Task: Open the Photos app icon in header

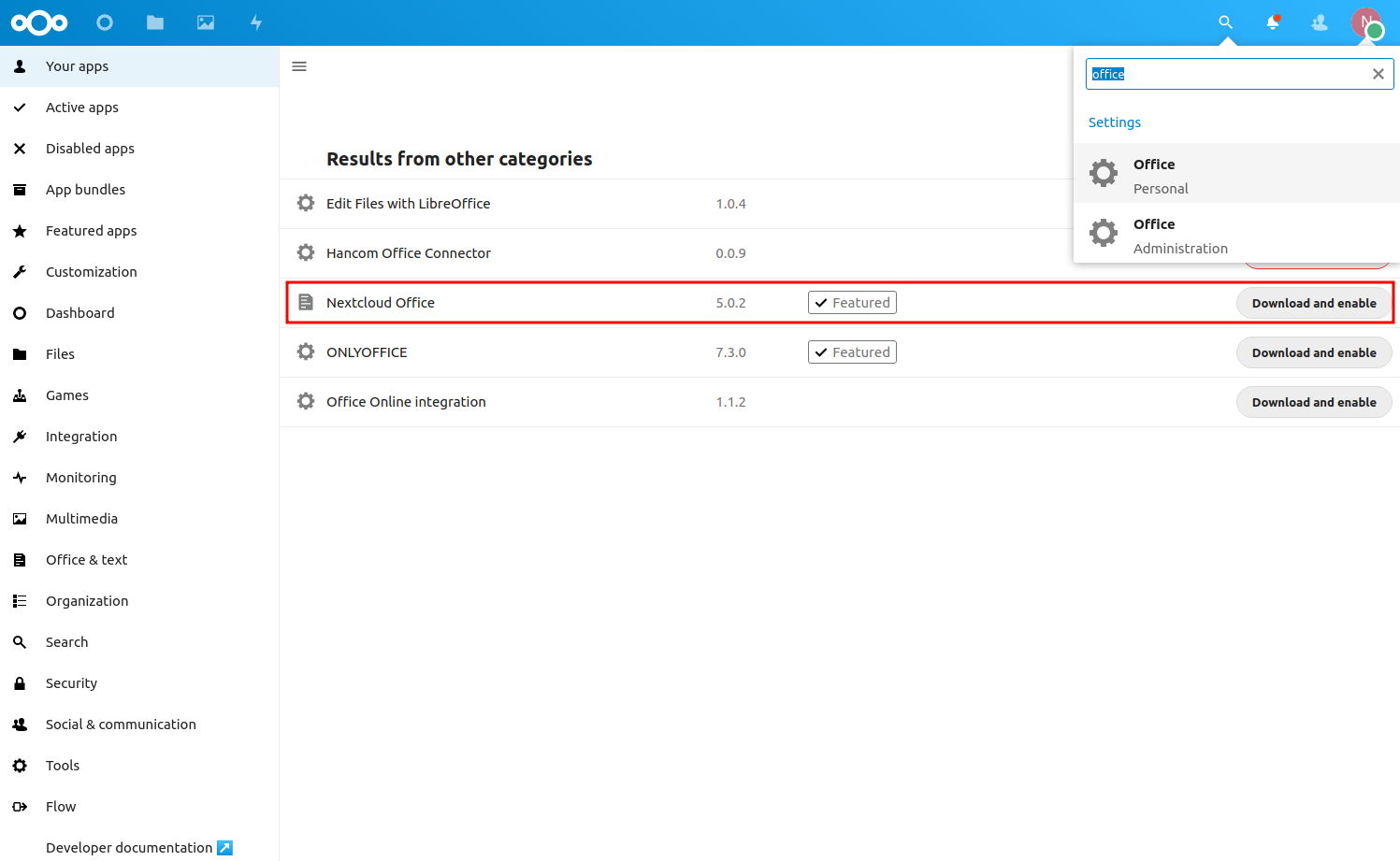Action: pyautogui.click(x=206, y=22)
